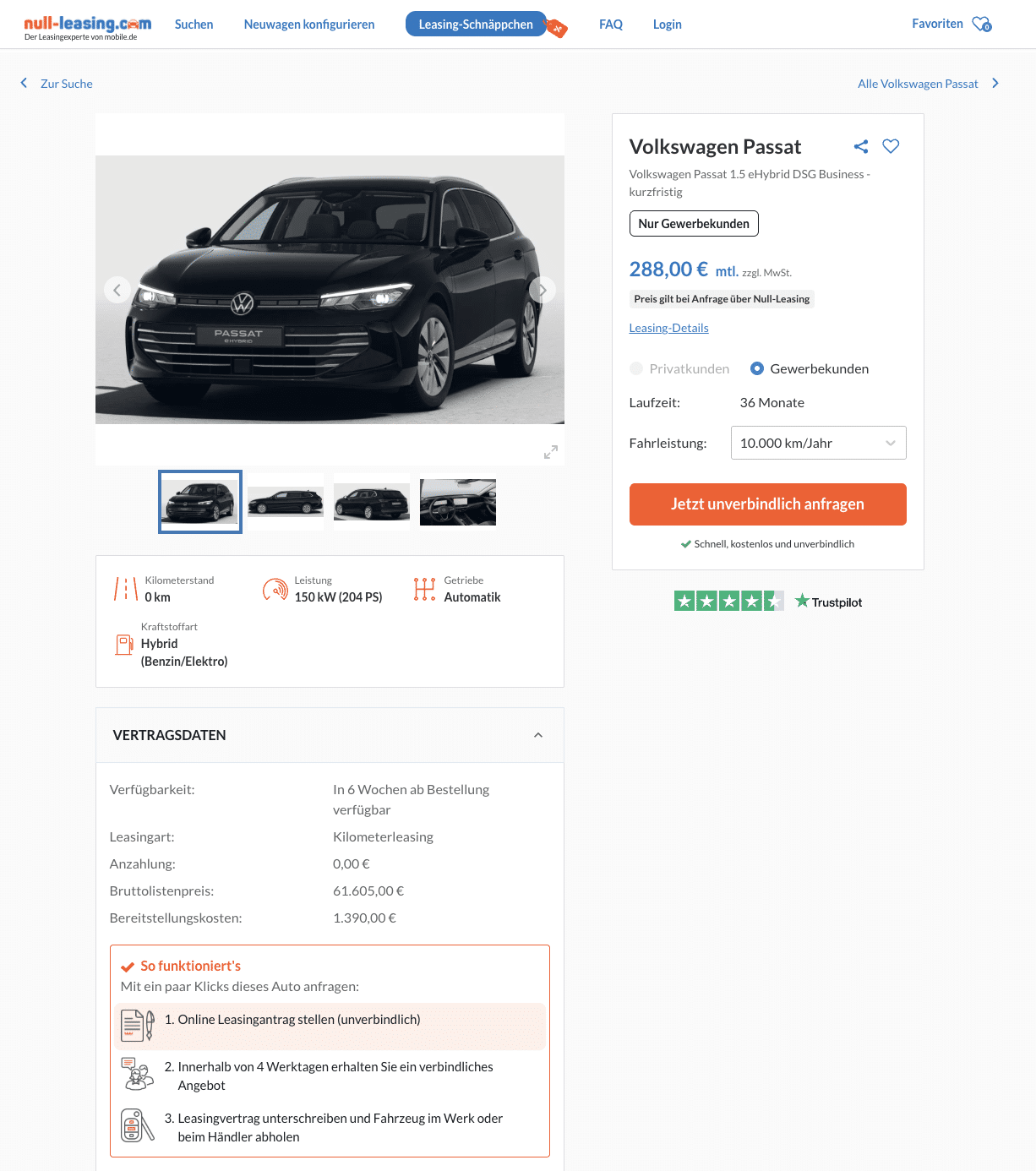Image resolution: width=1036 pixels, height=1171 pixels.
Task: Open the Leasing-Details link
Action: point(668,328)
